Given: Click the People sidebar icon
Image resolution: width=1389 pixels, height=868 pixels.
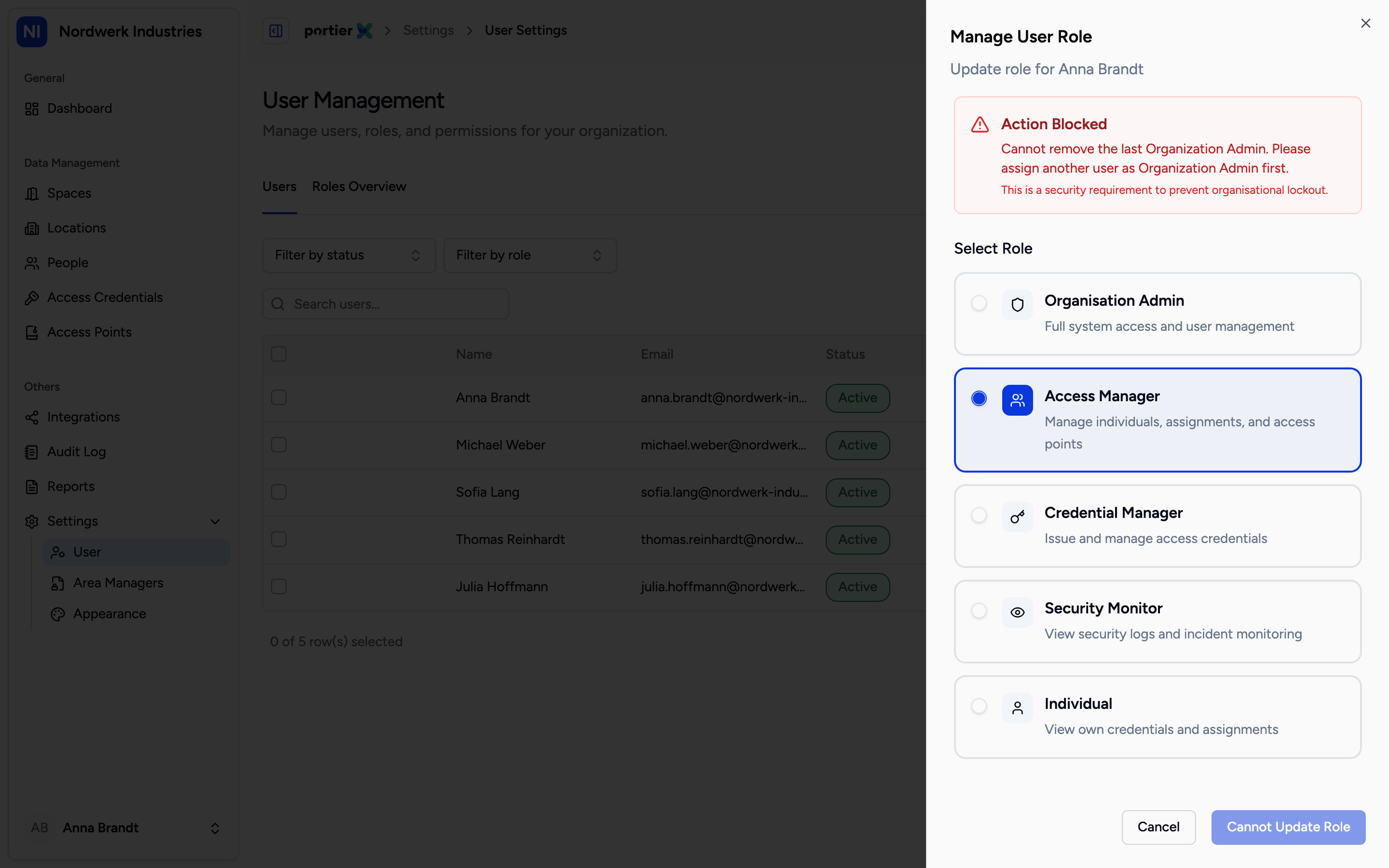Looking at the screenshot, I should click(31, 263).
